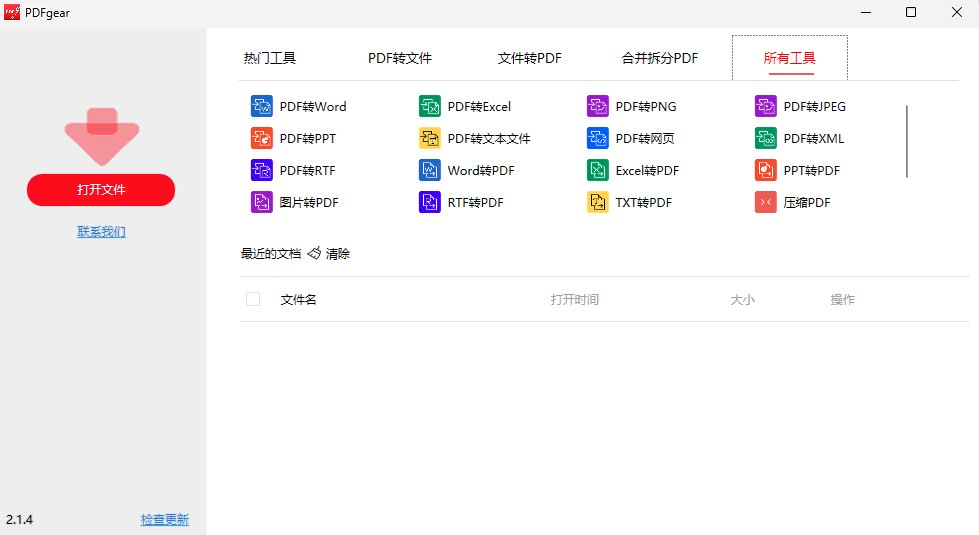Switch to the PDF转文件 tab

[400, 58]
